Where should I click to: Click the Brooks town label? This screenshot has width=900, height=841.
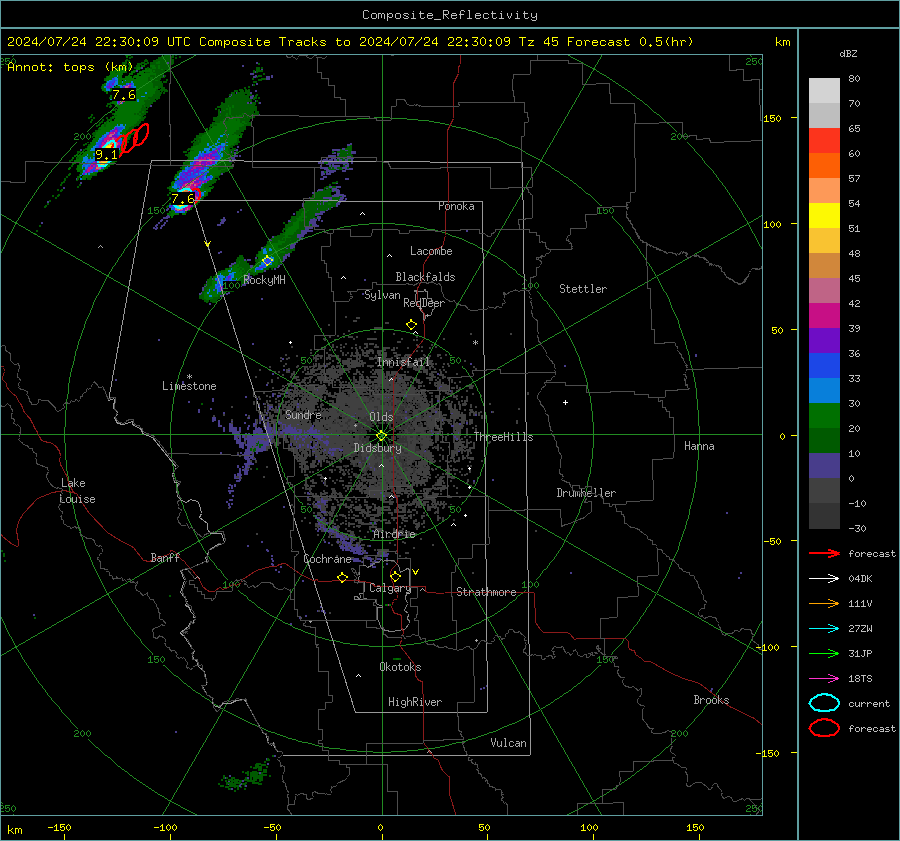711,700
